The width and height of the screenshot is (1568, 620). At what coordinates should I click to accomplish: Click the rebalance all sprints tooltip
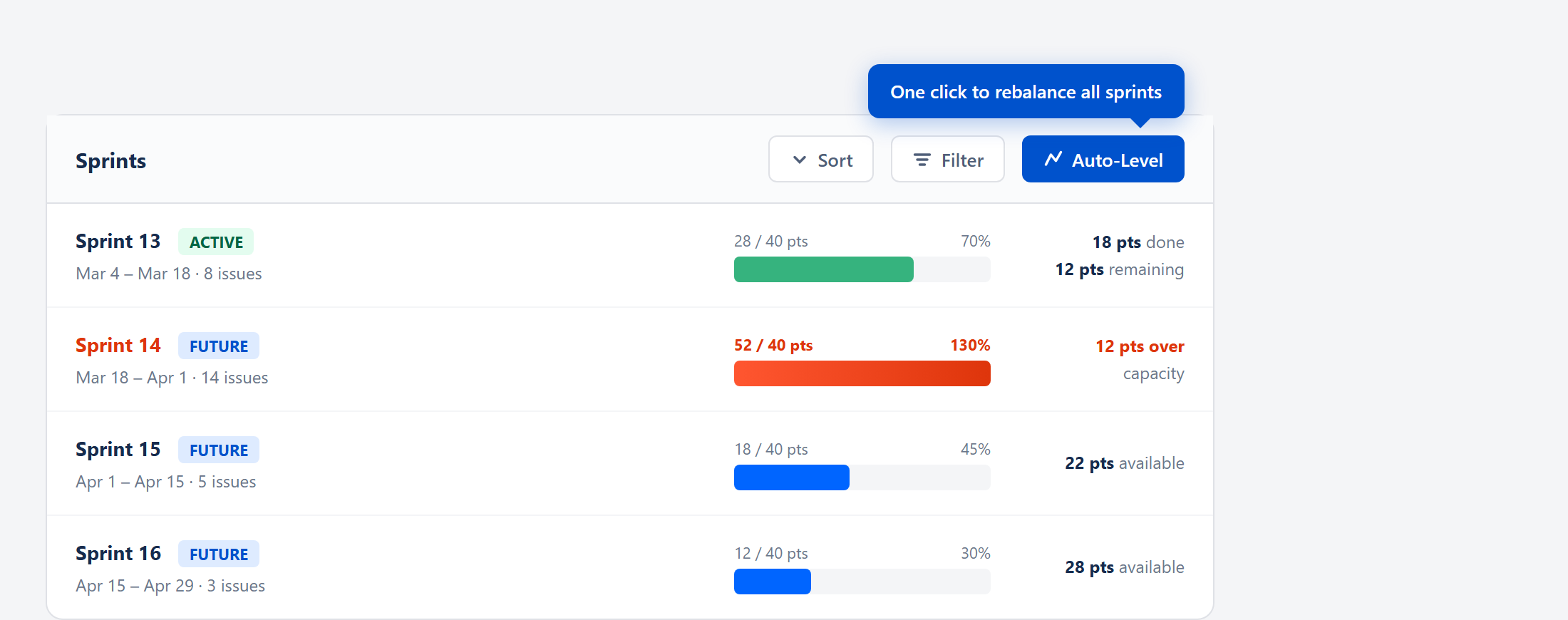pyautogui.click(x=1026, y=92)
